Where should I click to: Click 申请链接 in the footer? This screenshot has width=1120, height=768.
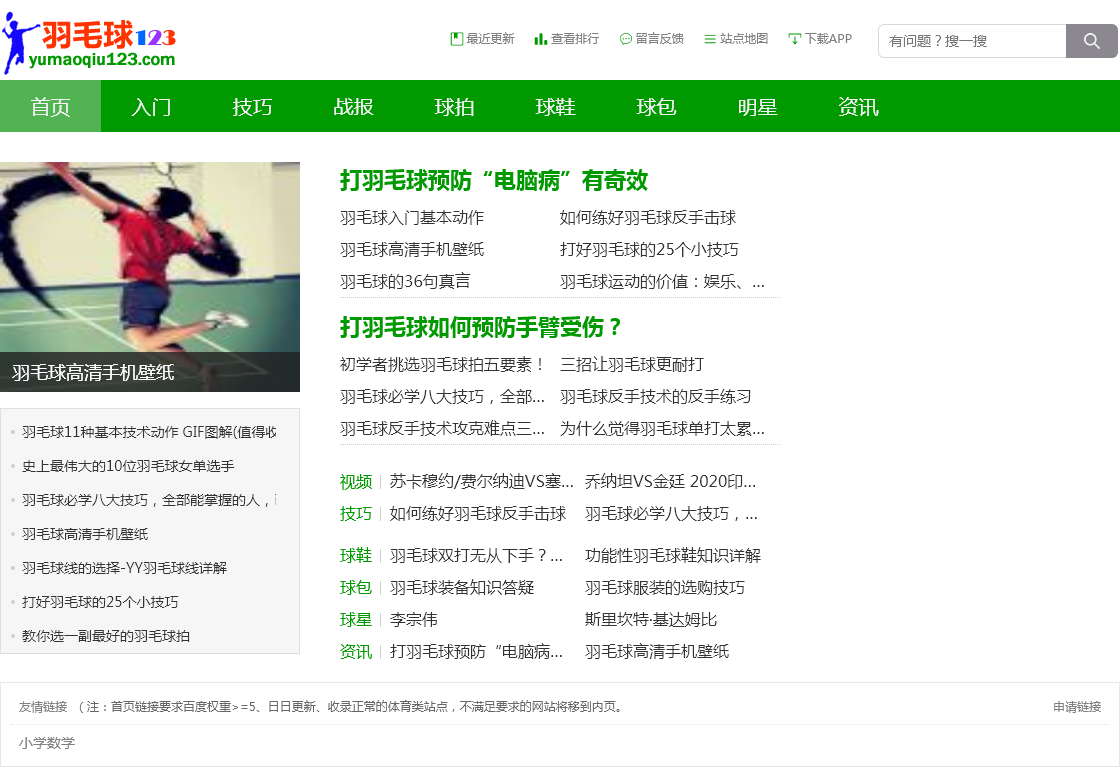[x=1077, y=707]
